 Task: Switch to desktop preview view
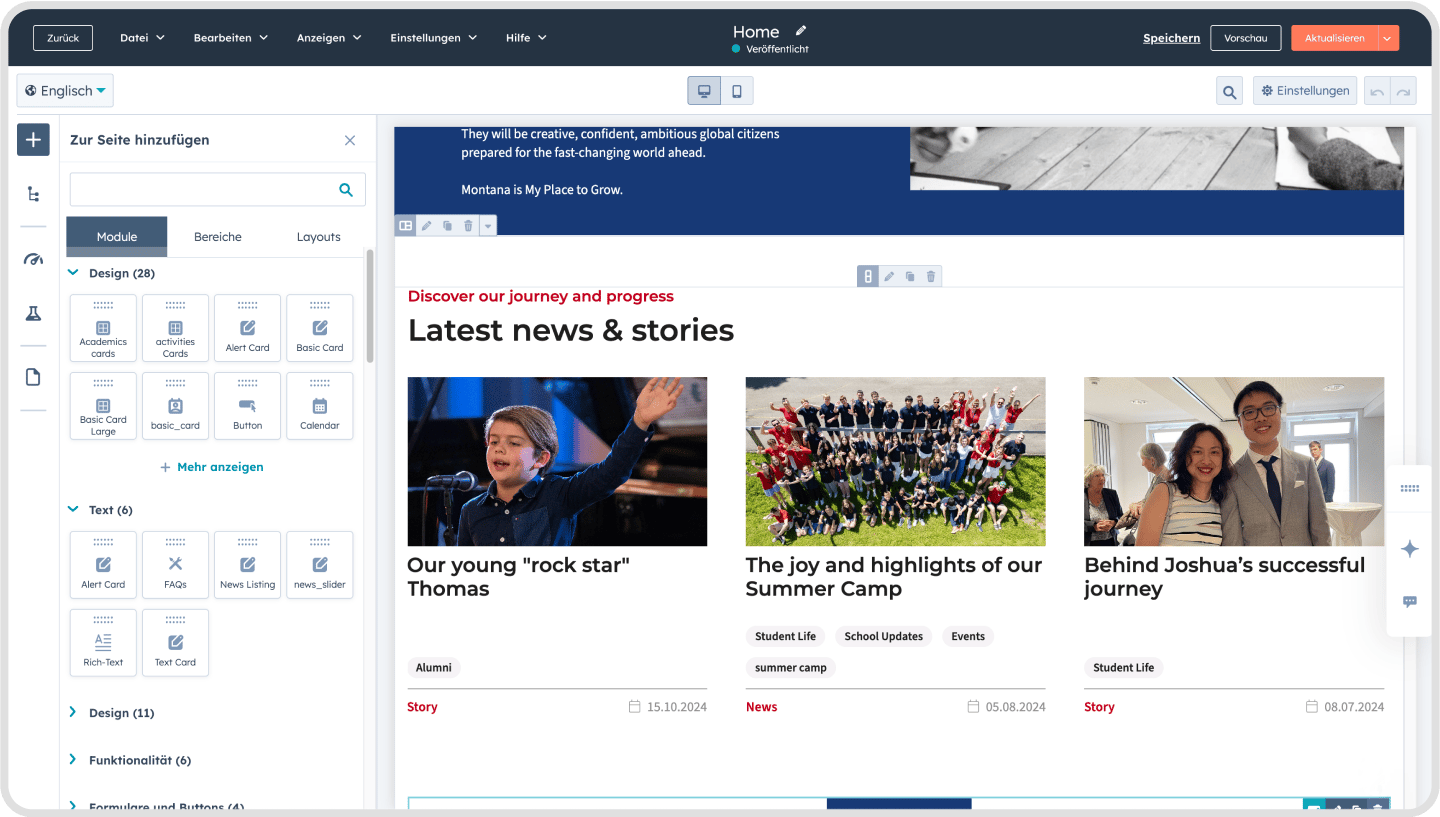[704, 91]
